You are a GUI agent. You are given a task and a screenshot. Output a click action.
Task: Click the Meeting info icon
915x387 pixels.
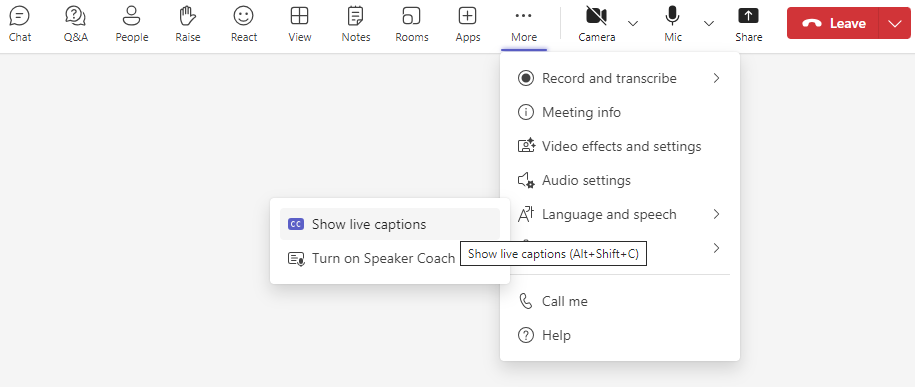(x=526, y=112)
